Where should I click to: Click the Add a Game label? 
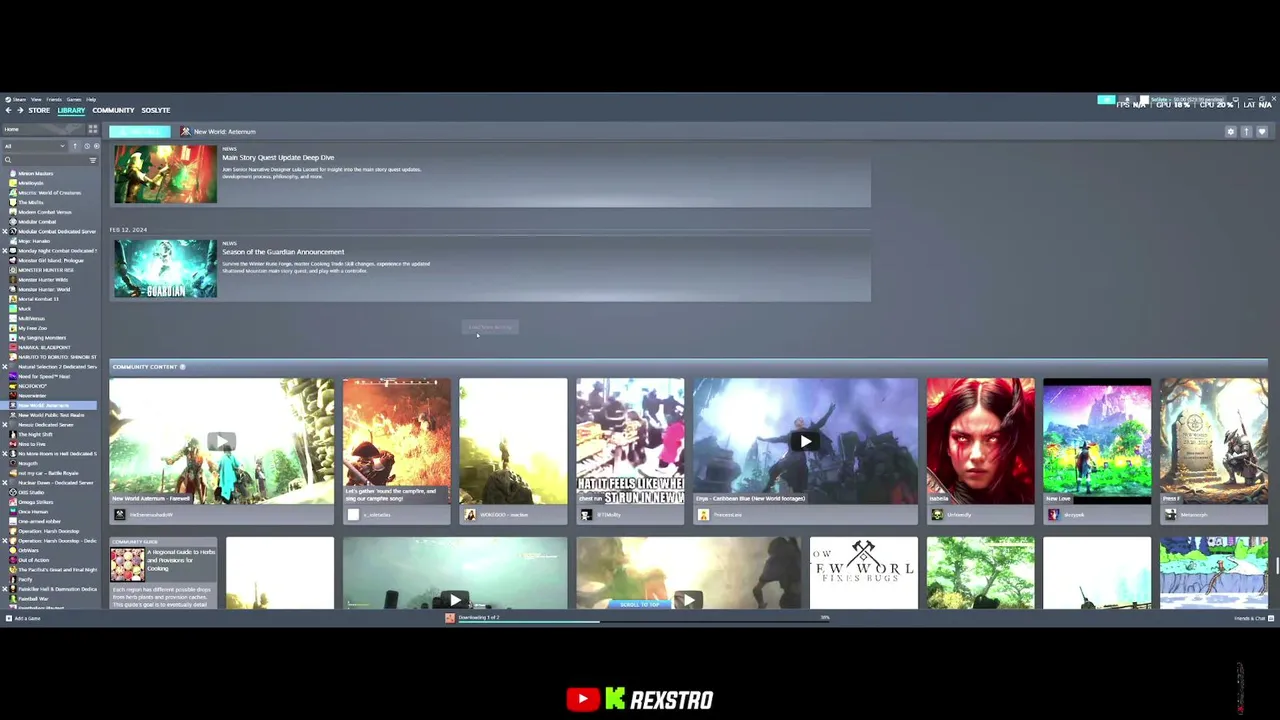28,618
